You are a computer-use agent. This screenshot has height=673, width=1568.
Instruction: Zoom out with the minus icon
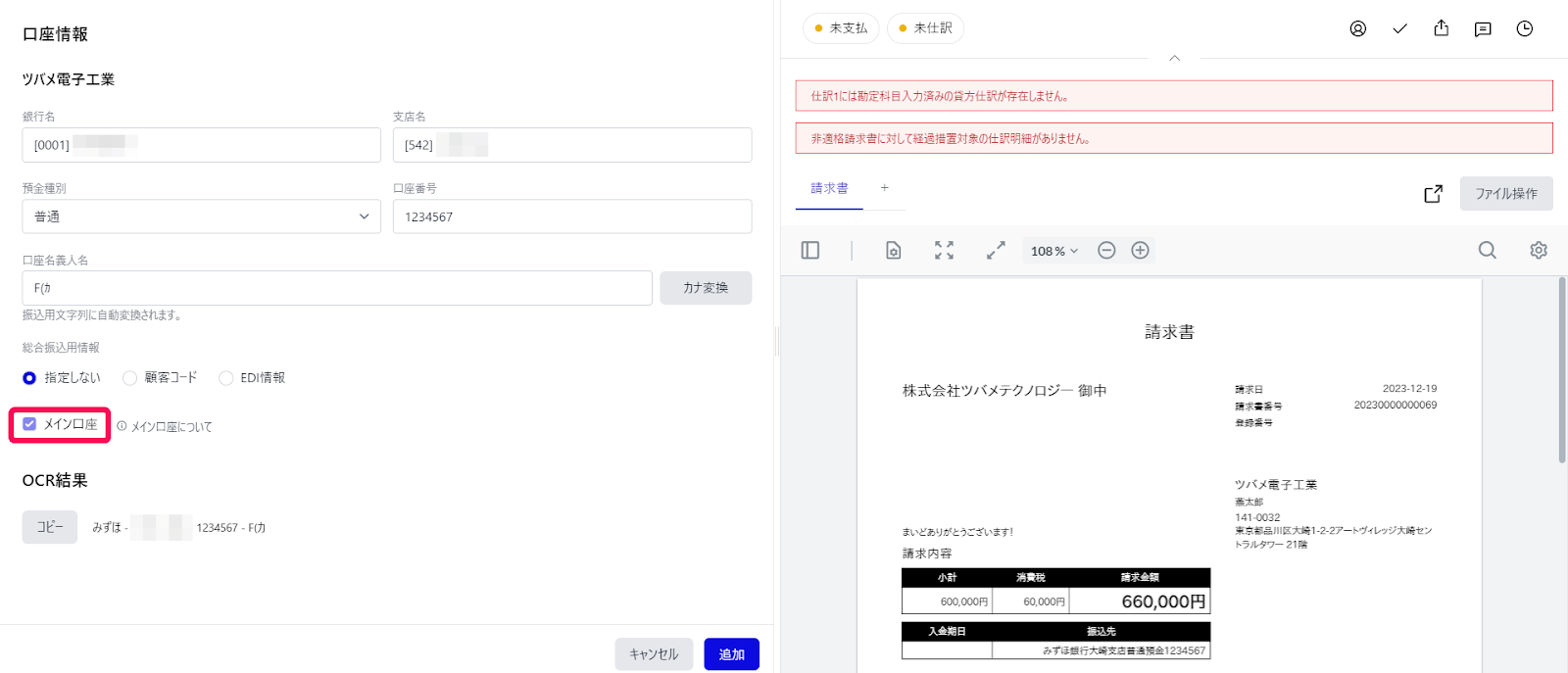[x=1106, y=251]
